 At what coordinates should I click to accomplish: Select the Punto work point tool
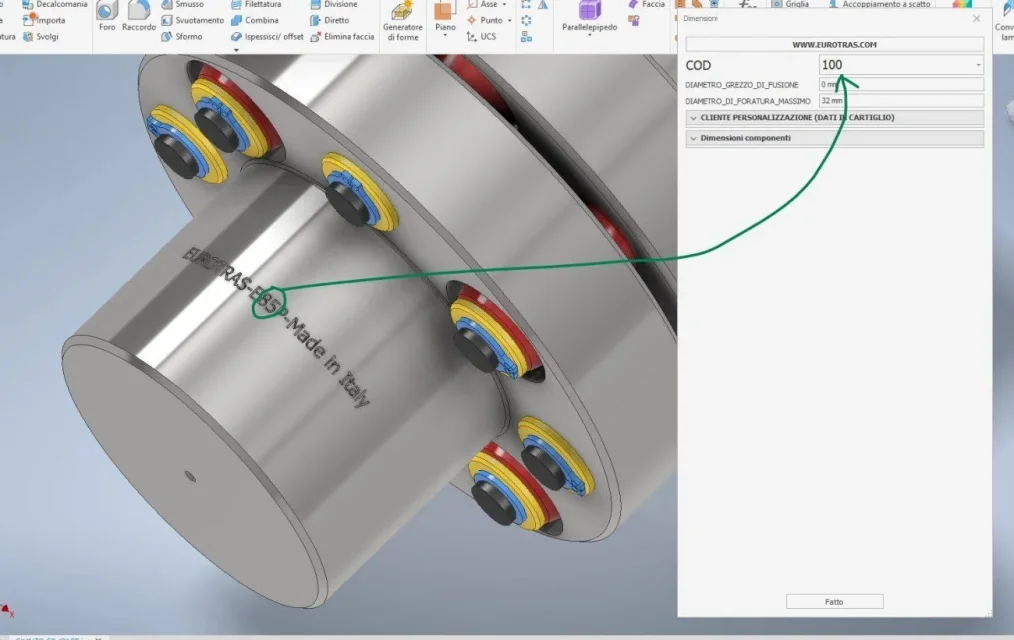click(485, 20)
